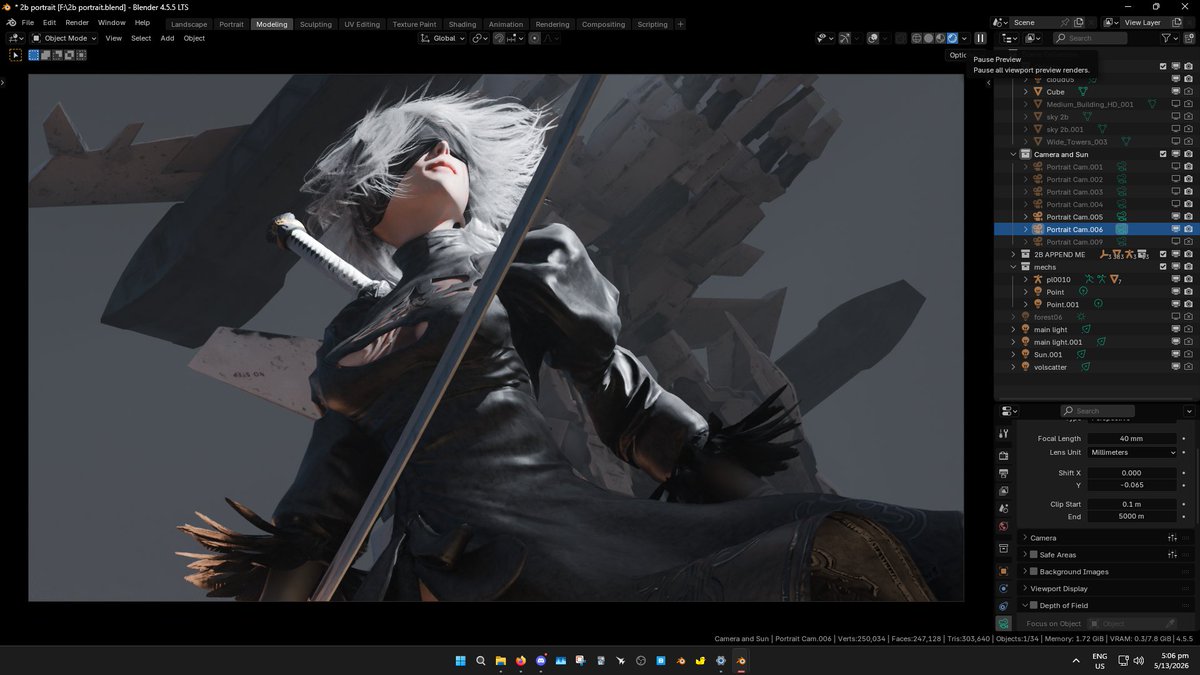Viewport: 1200px width, 675px height.
Task: Open the Collection properties tab
Action: pos(1003,548)
